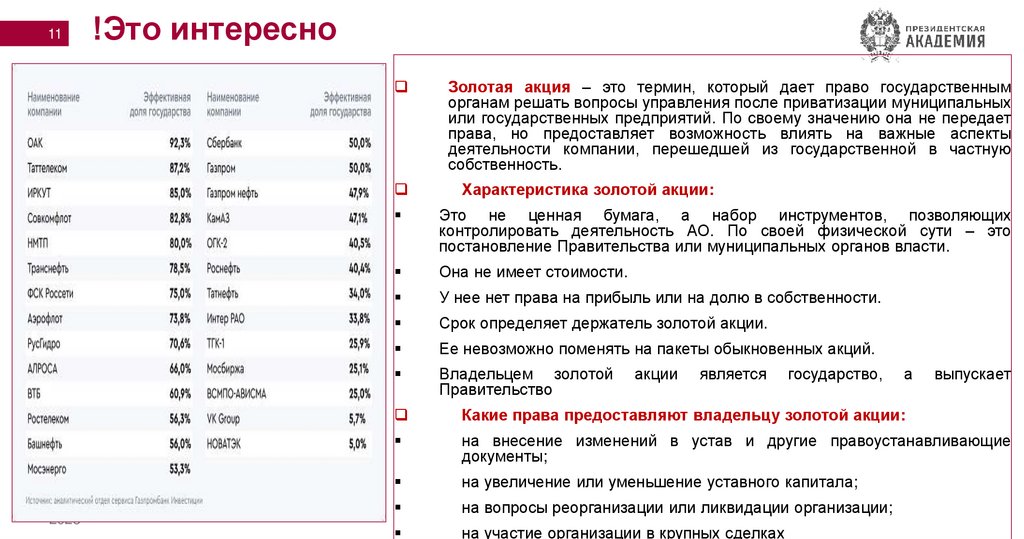This screenshot has height=539, width=1024.
Task: Click the company name "ИРКУТ"
Action: (39, 193)
